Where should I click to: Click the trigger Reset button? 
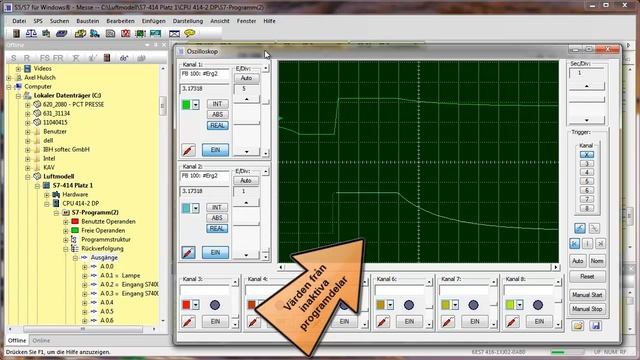click(587, 277)
